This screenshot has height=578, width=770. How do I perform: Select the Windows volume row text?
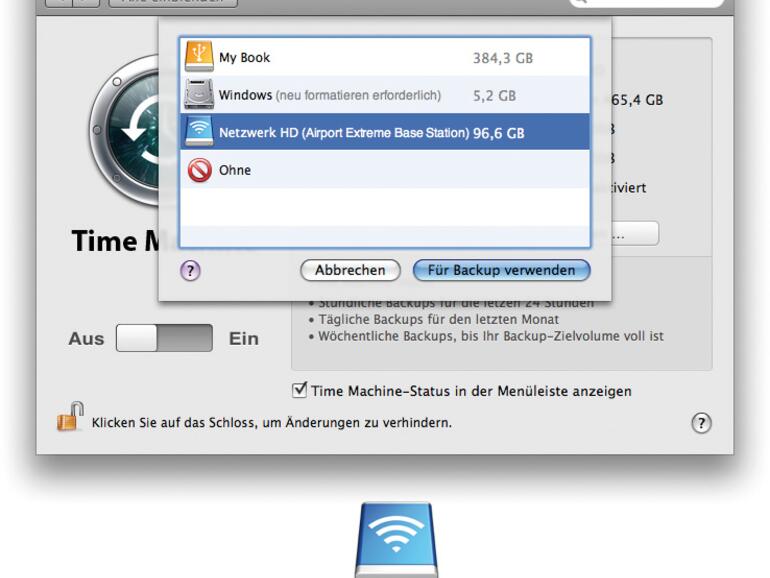pyautogui.click(x=330, y=95)
